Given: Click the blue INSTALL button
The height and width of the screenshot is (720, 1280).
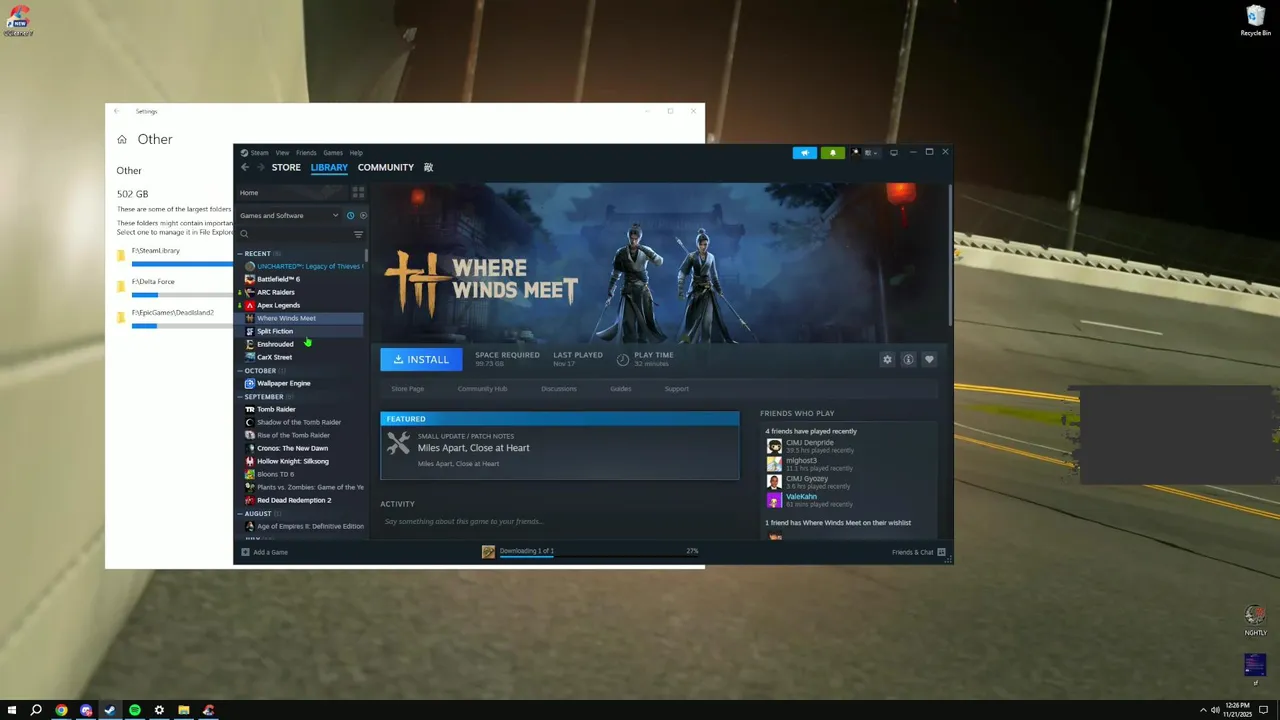Looking at the screenshot, I should pos(421,359).
